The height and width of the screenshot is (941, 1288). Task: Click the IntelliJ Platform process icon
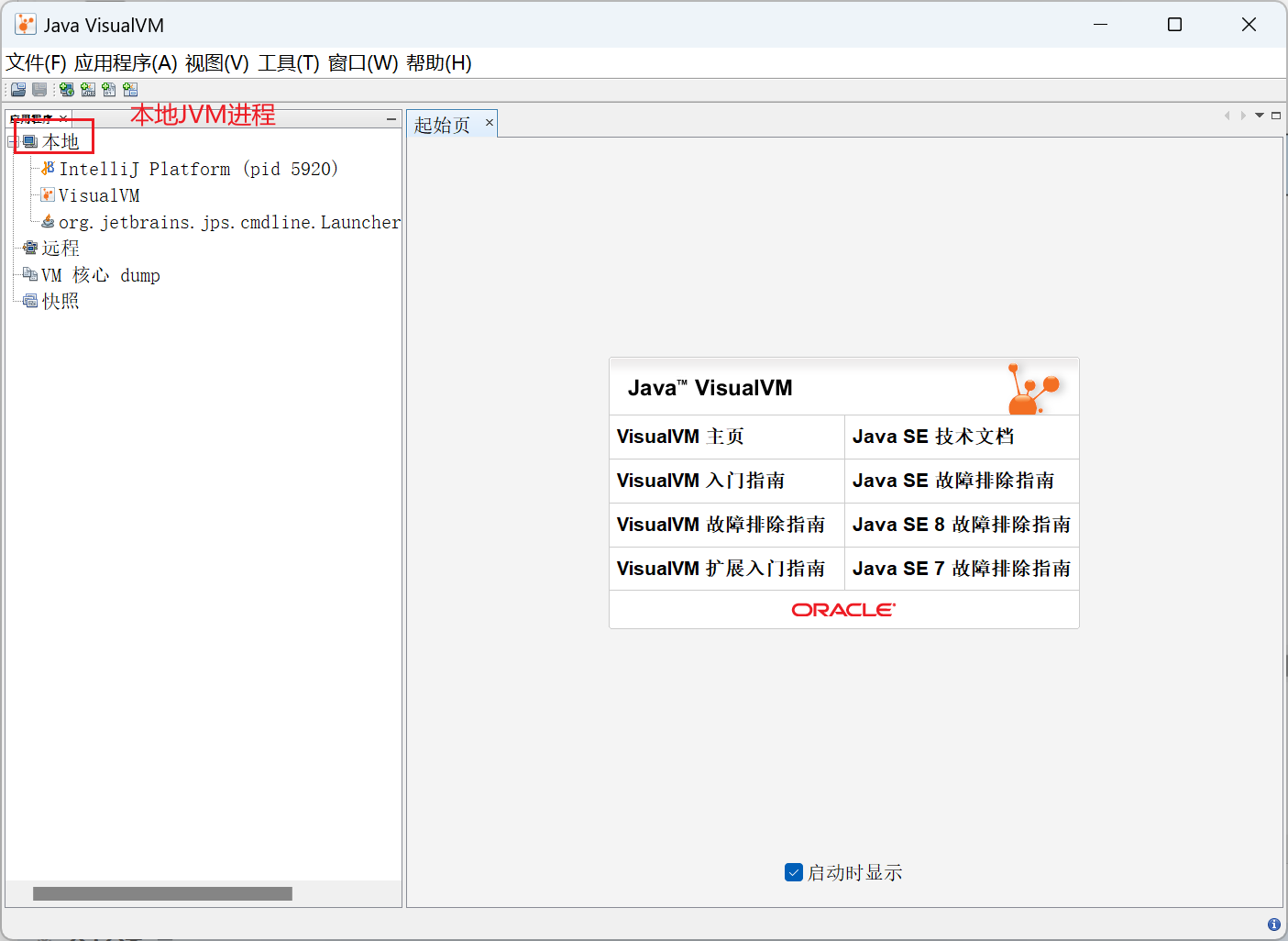48,168
